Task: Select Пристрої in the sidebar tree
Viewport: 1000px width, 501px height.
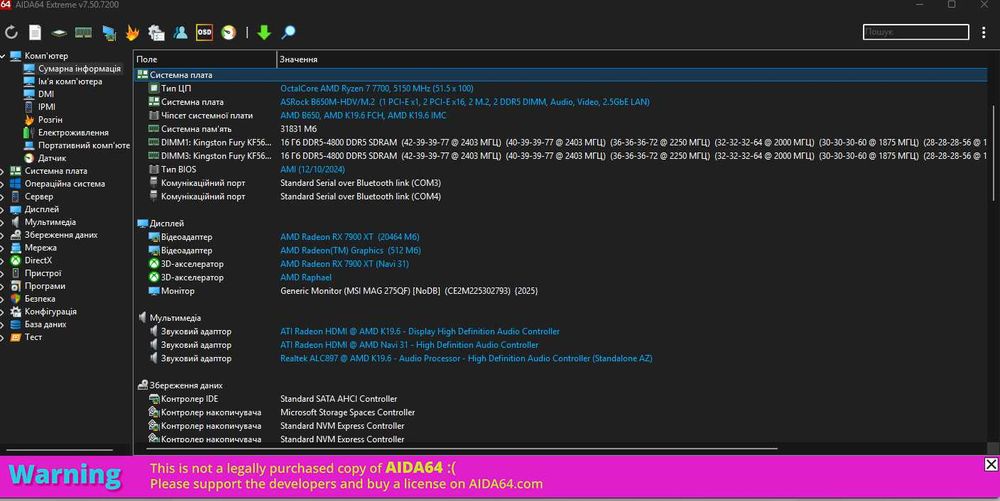Action: (x=43, y=273)
